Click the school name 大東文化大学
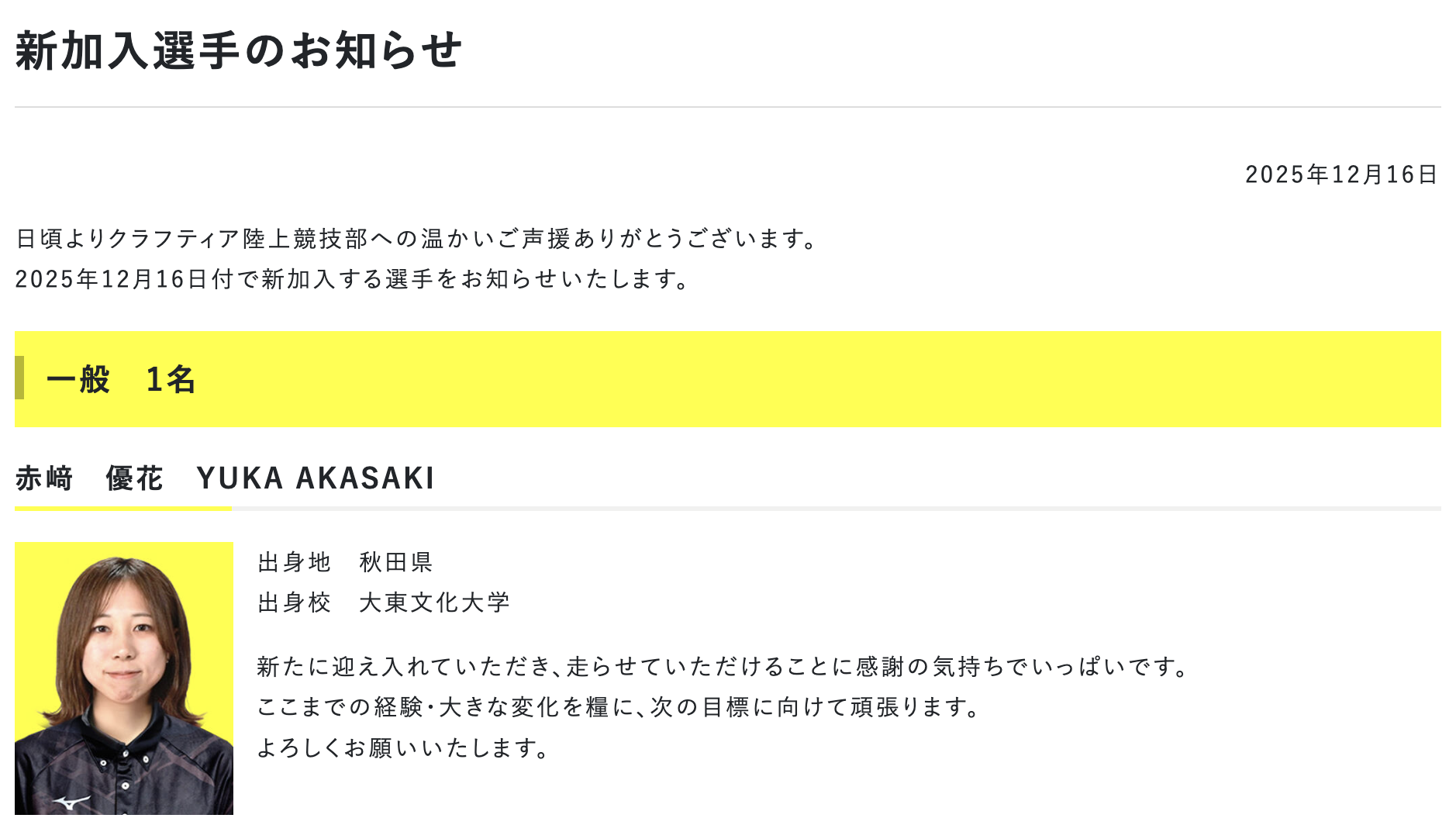The width and height of the screenshot is (1456, 825). (x=434, y=602)
